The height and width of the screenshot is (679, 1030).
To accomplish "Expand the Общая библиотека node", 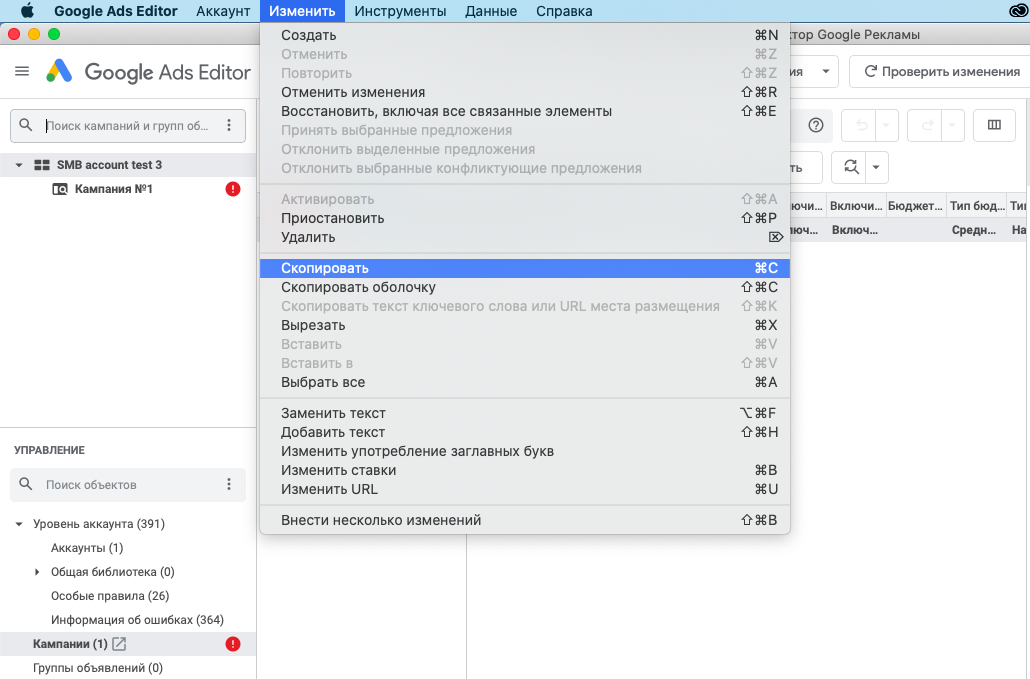I will point(37,572).
